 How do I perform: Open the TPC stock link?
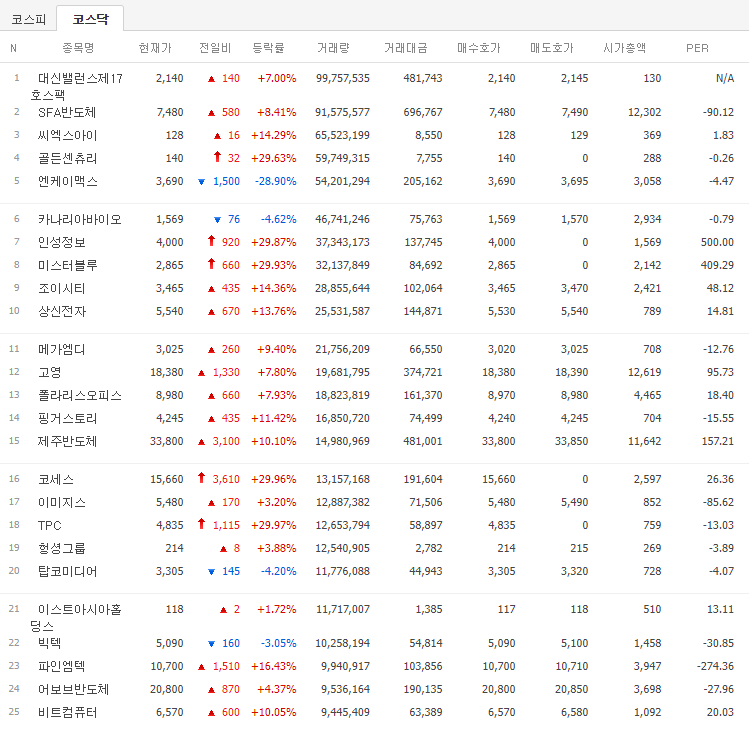[50, 525]
